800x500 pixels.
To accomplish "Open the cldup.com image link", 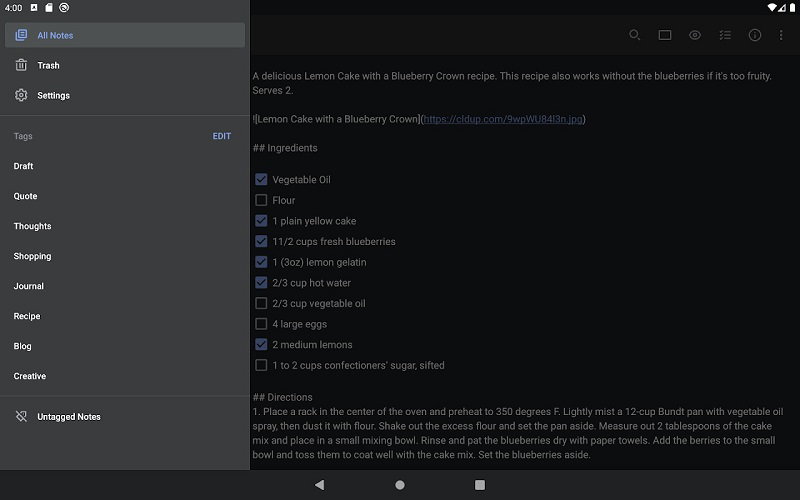I will (x=502, y=119).
